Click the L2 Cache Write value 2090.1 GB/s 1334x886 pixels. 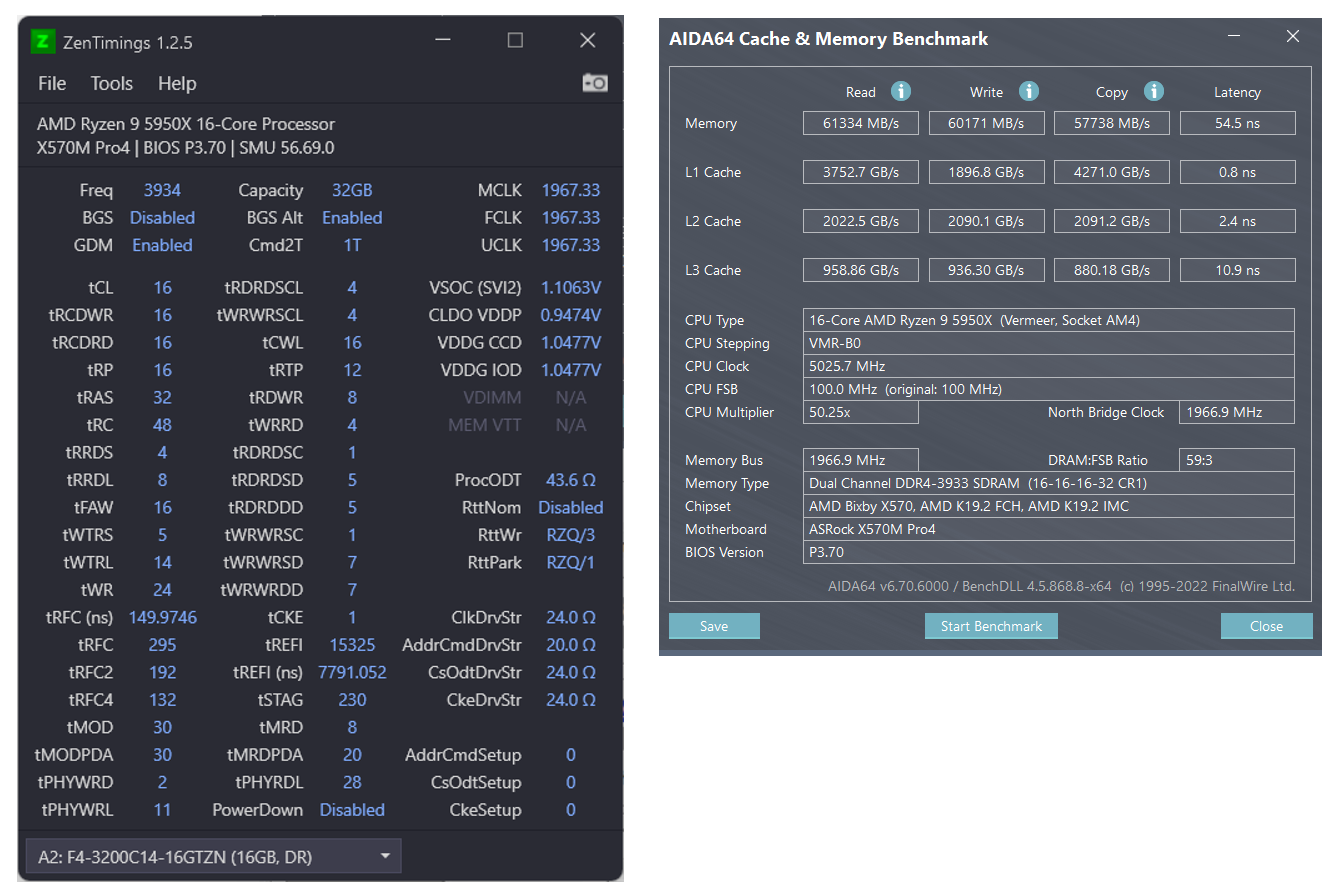(x=987, y=221)
